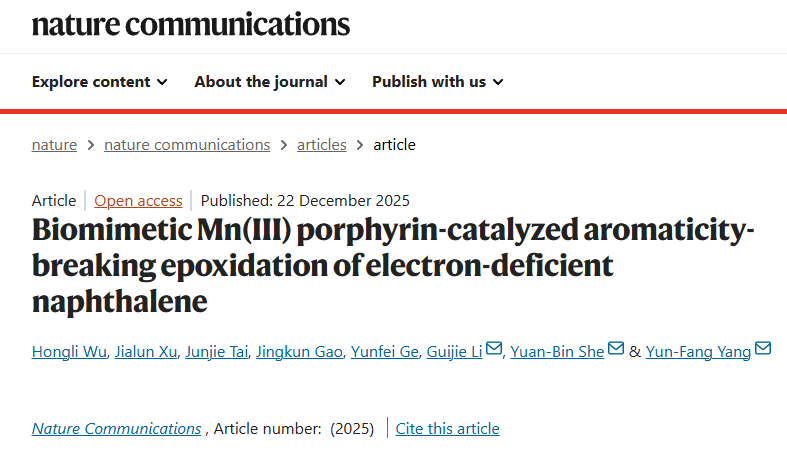Image resolution: width=787 pixels, height=451 pixels.
Task: Go to the nature breadcrumb link
Action: [x=54, y=145]
